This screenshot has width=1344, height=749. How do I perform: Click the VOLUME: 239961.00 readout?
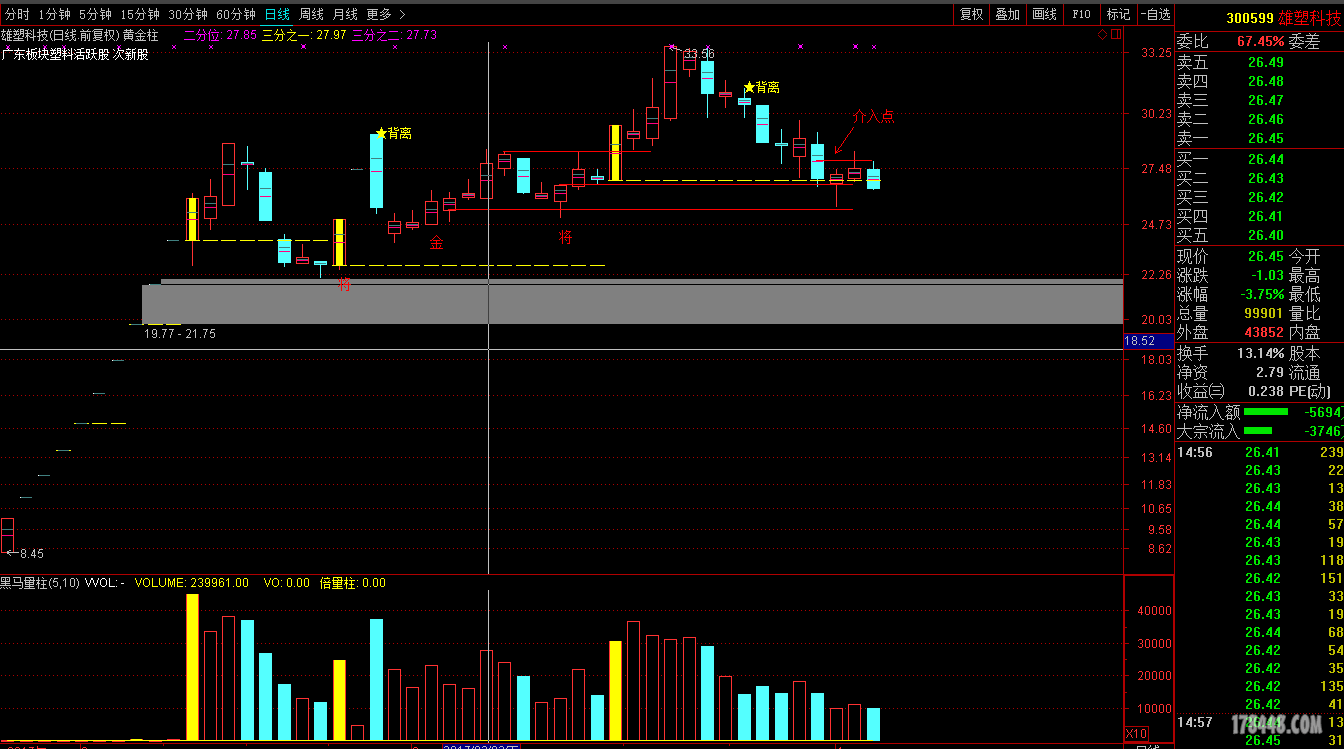(x=192, y=582)
